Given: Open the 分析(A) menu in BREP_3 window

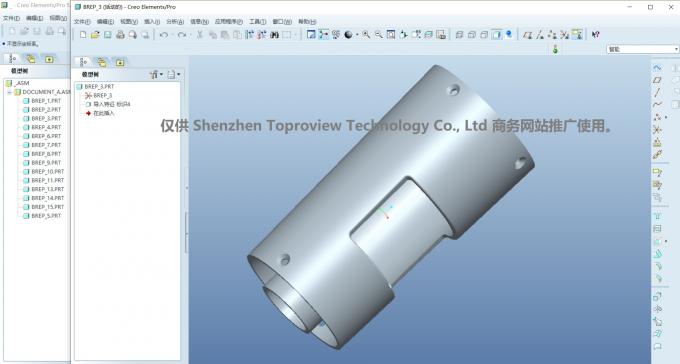Looking at the screenshot, I should pyautogui.click(x=175, y=22).
